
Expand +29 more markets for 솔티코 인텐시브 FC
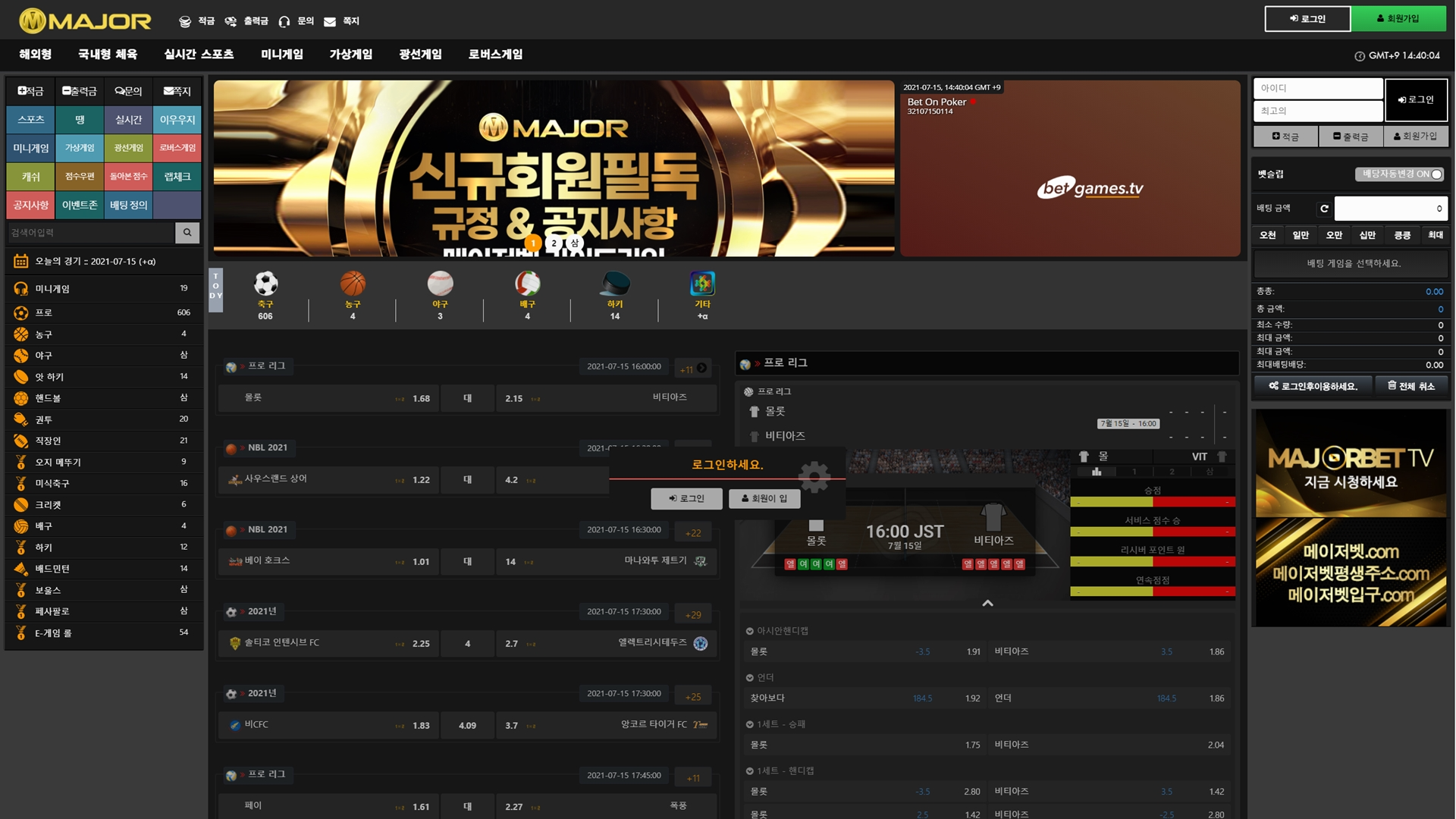[x=693, y=615]
